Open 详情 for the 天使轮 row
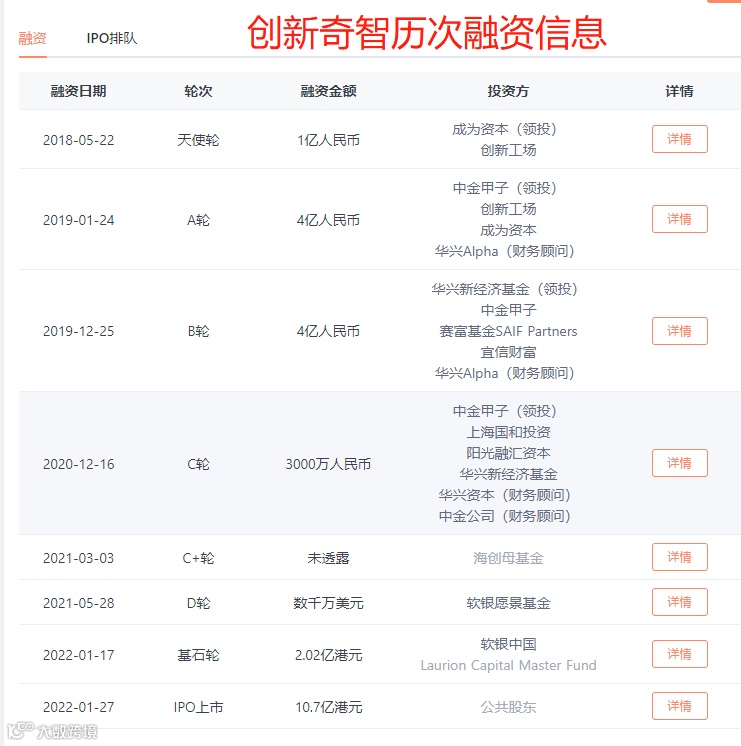741x746 pixels. click(x=680, y=139)
